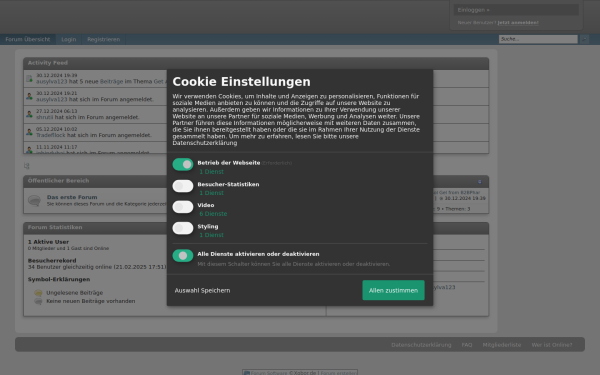Open Mitgliederliste footer link
The image size is (600, 375).
502,345
